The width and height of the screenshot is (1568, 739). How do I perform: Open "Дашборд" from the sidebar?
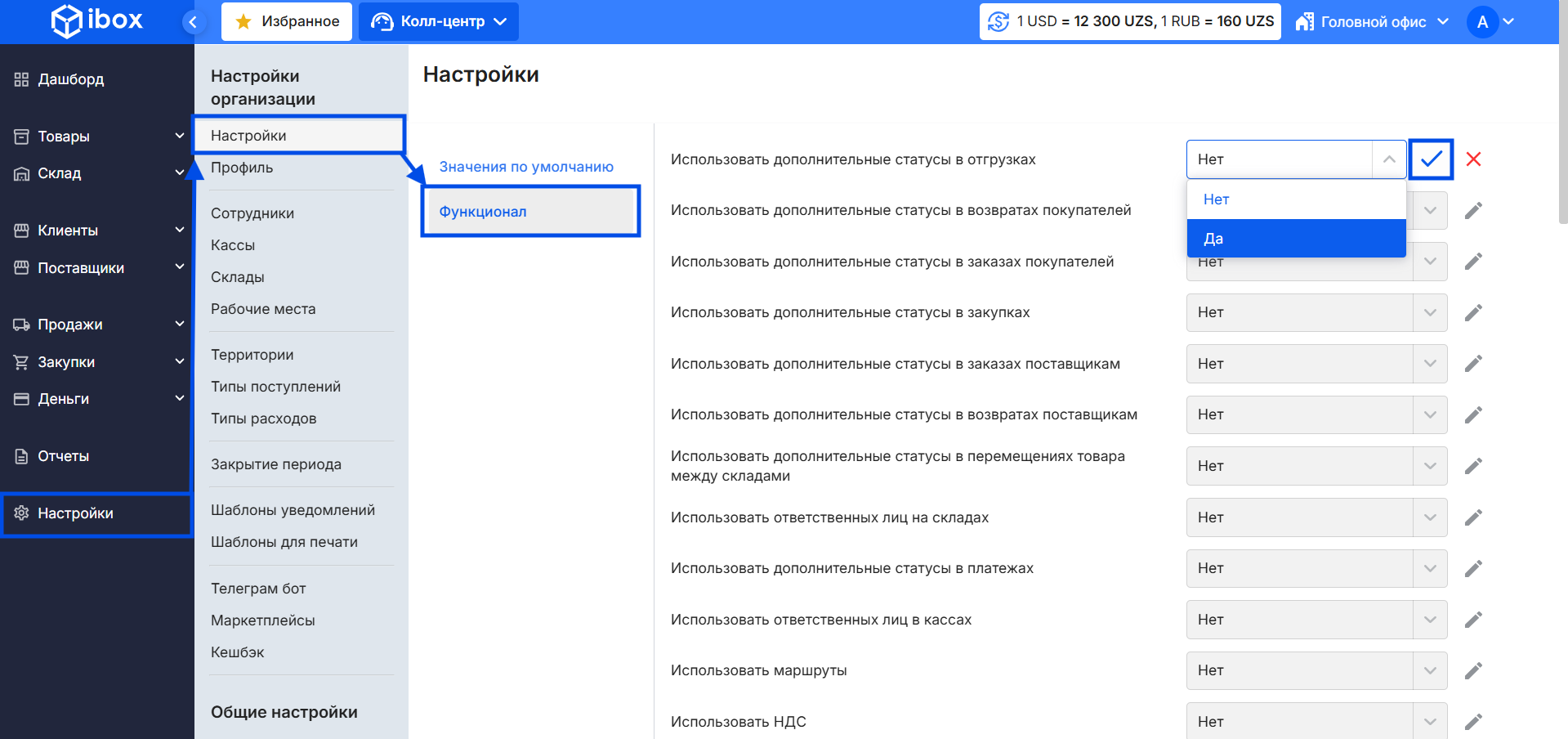coord(71,79)
